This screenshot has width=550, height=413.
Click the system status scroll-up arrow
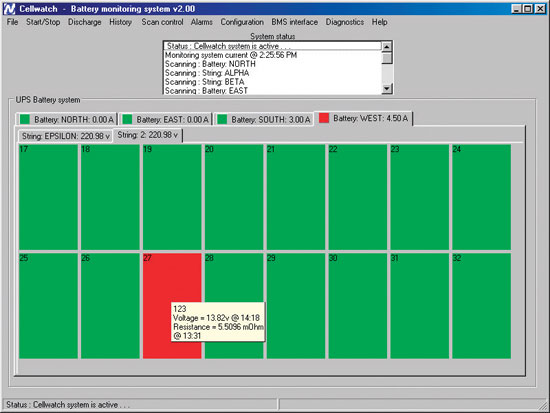click(387, 46)
